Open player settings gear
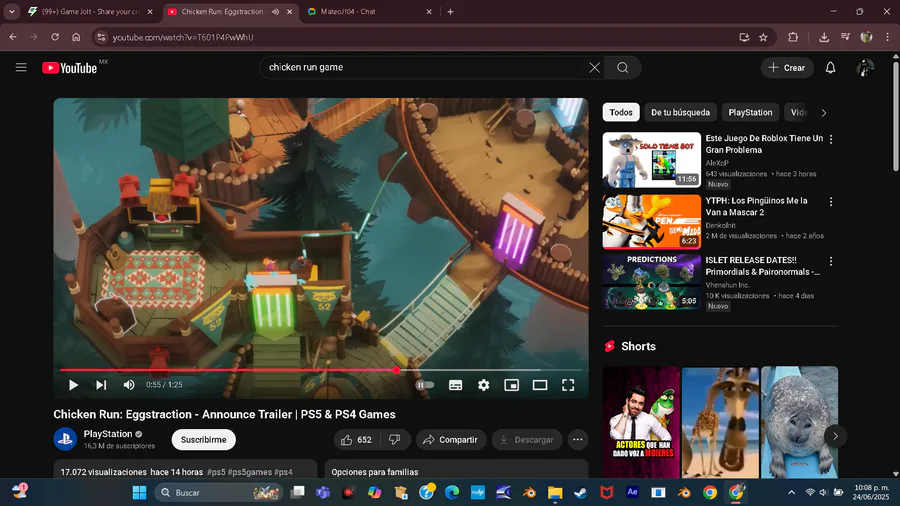Image resolution: width=900 pixels, height=506 pixels. pos(484,385)
